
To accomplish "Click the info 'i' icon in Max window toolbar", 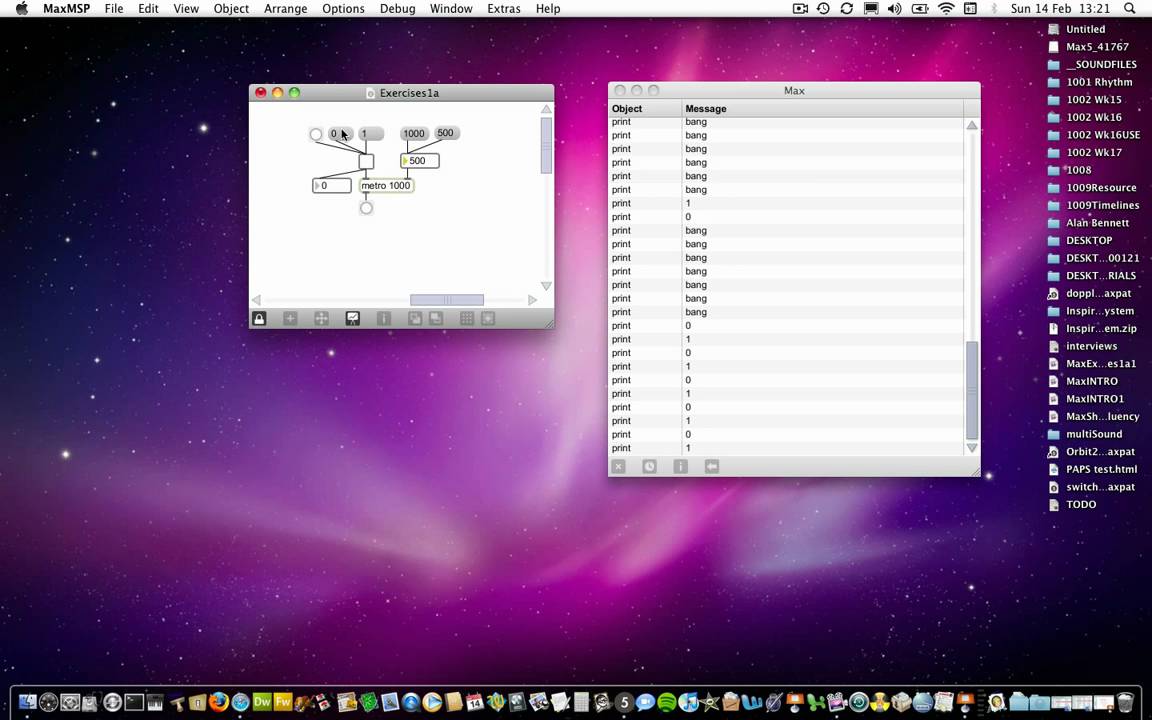I will [x=680, y=467].
